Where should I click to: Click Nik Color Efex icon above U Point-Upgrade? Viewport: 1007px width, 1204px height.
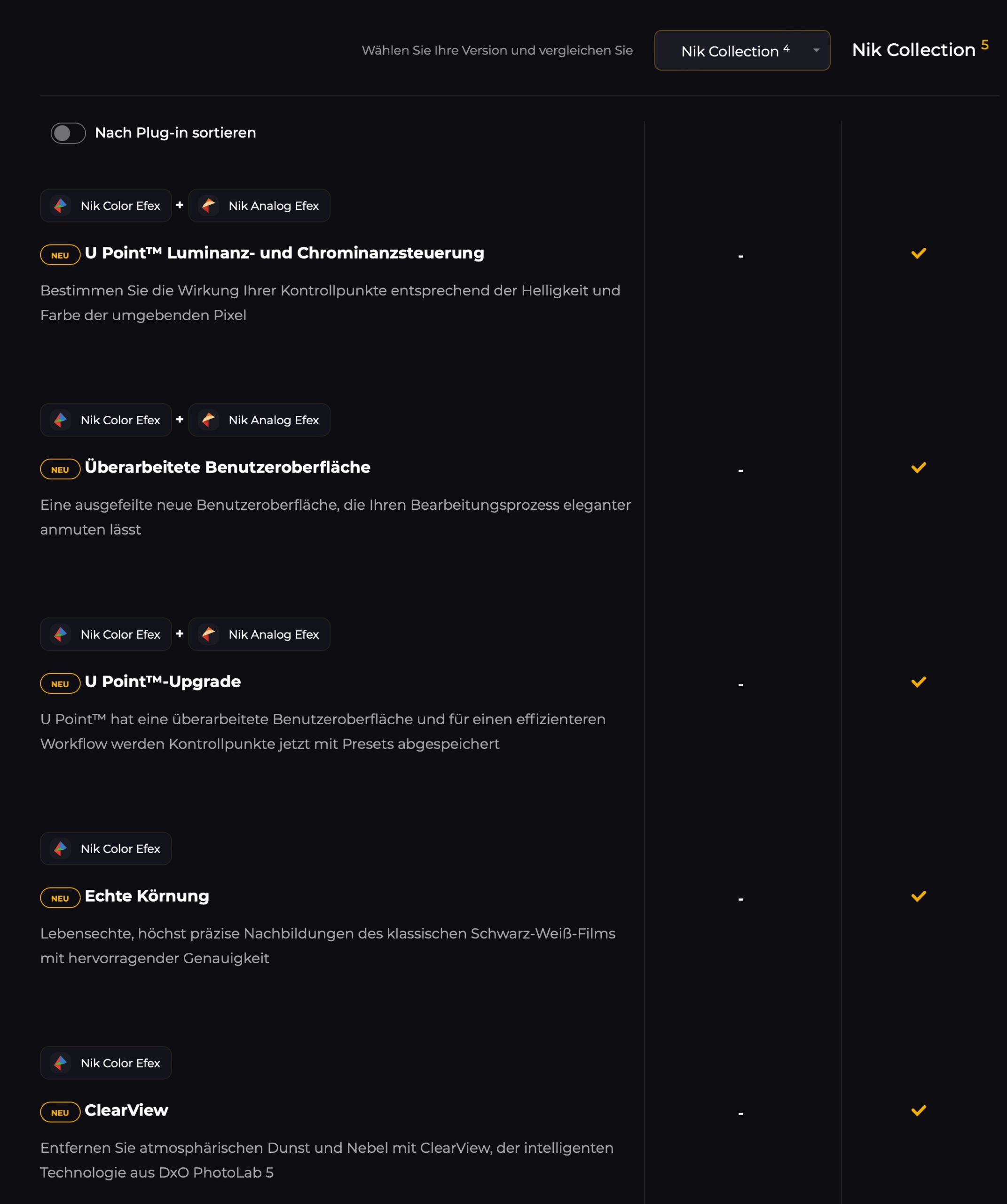coord(61,634)
